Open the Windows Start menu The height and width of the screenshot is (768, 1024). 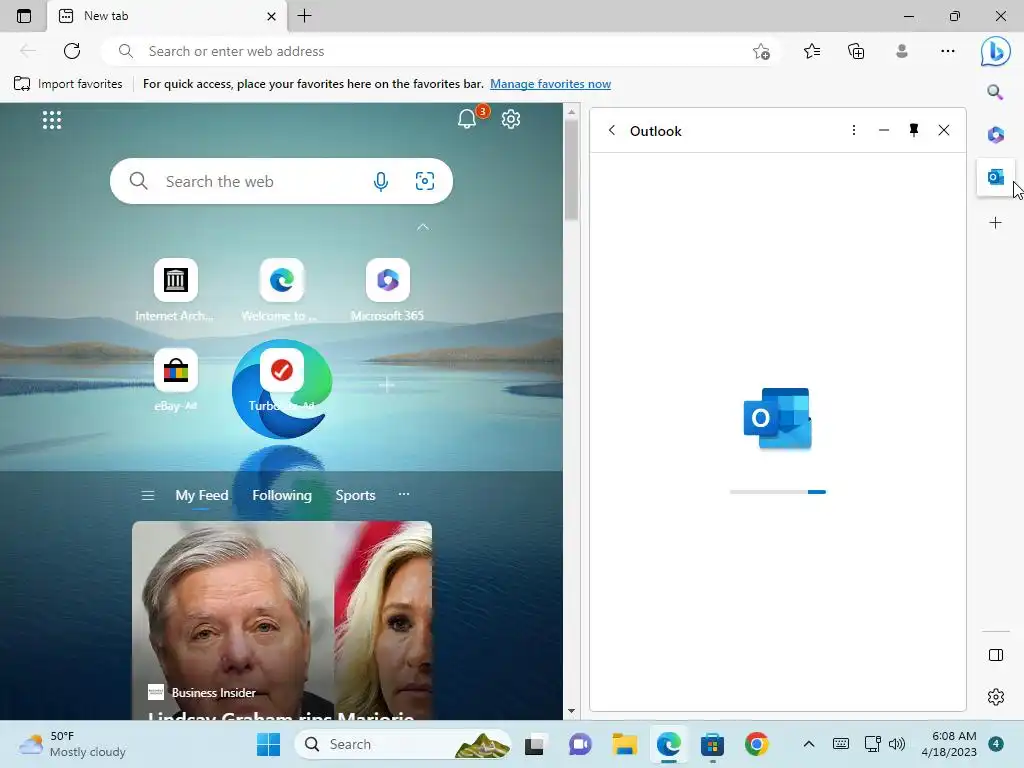[268, 744]
